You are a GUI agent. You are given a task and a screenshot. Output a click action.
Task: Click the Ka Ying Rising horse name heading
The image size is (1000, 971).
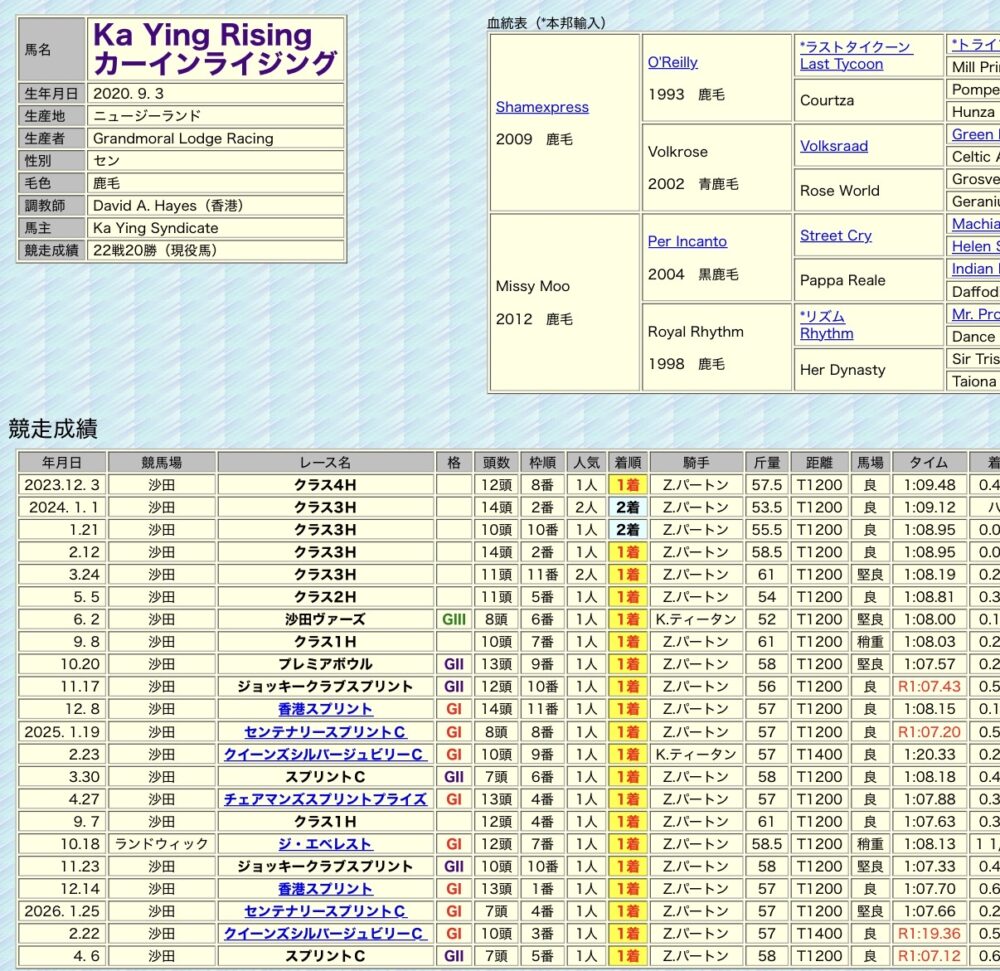(214, 49)
